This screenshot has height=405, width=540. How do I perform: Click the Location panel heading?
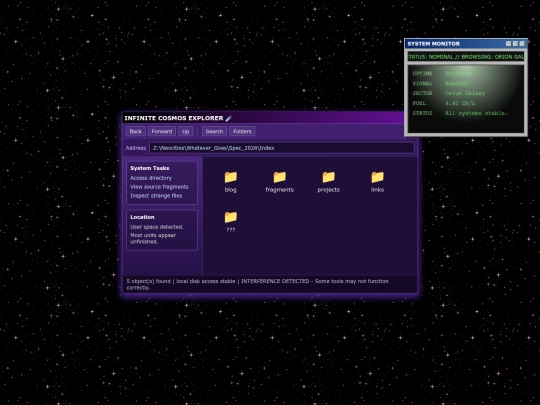[x=142, y=217]
